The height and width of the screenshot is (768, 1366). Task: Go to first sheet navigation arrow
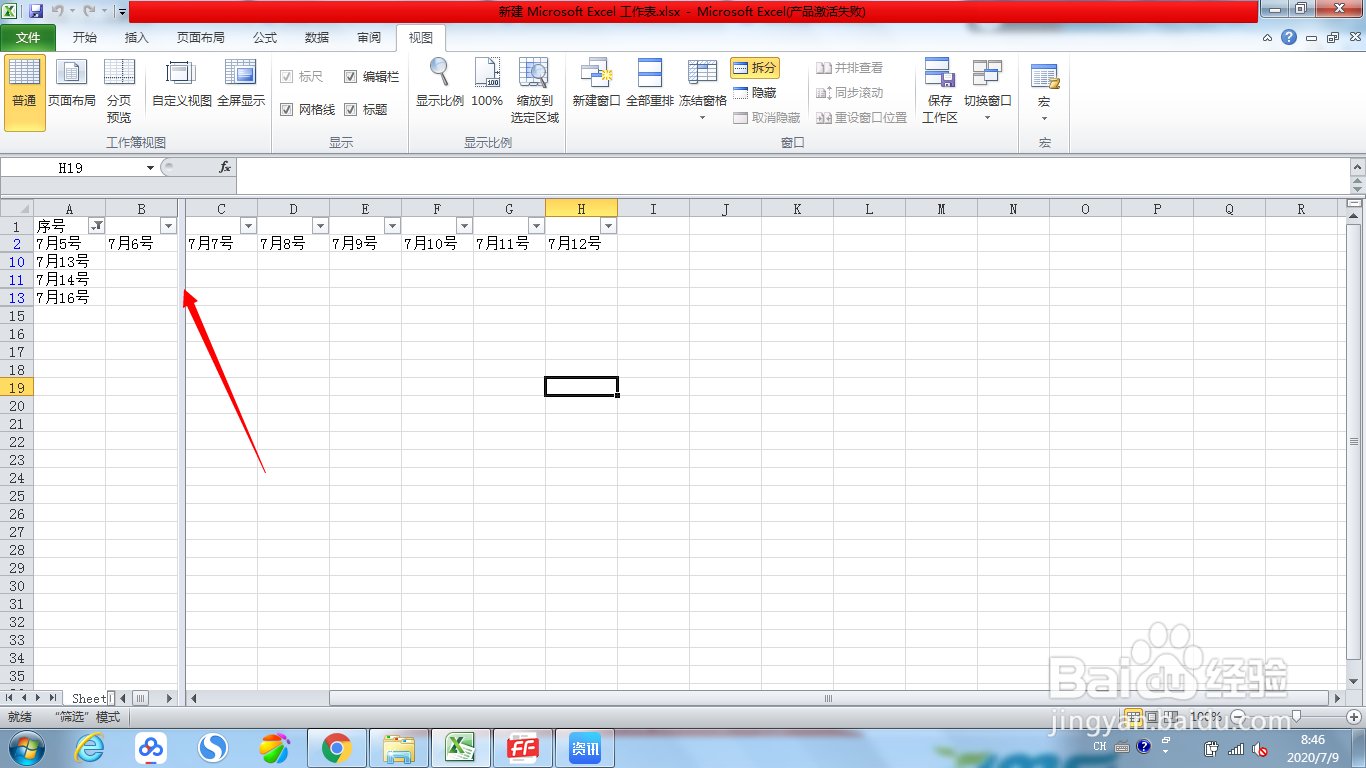coord(10,697)
